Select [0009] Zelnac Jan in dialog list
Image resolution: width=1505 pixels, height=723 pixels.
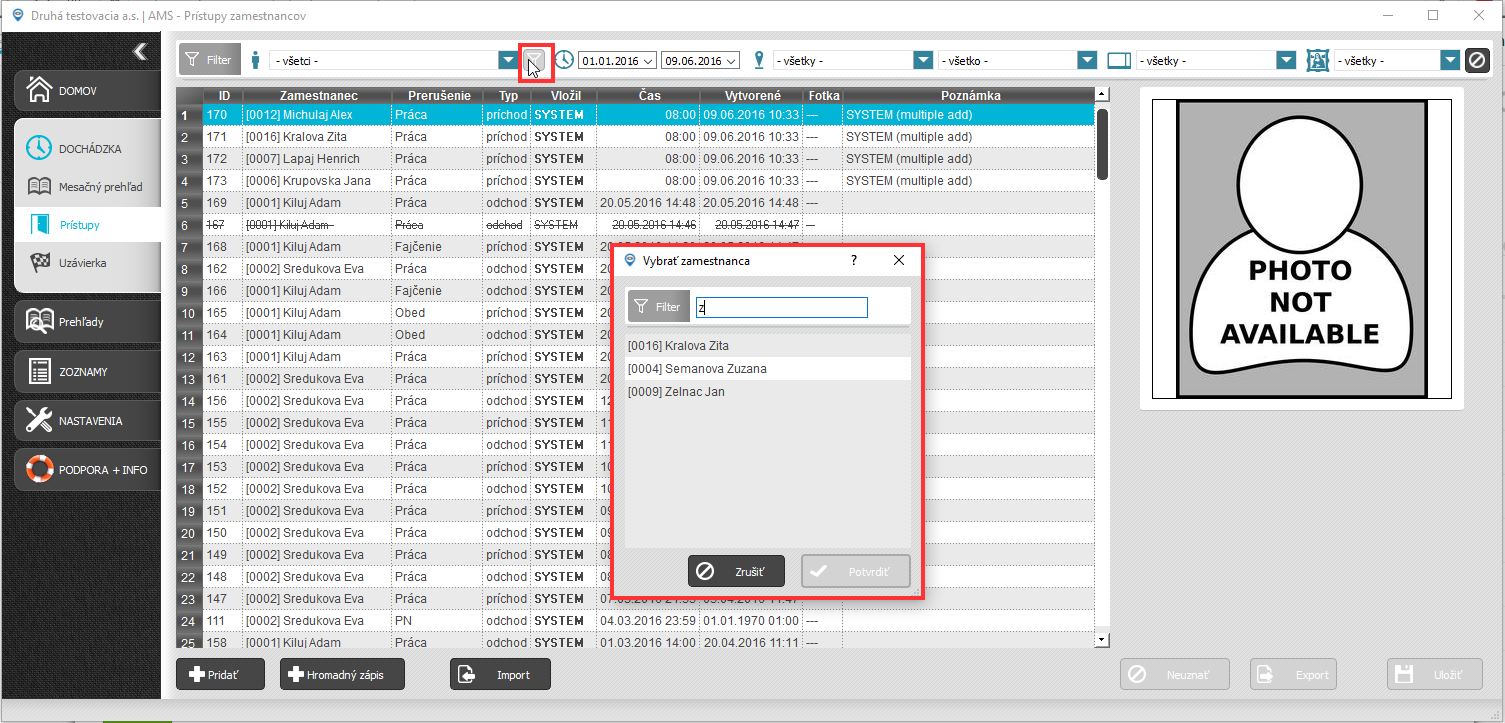(x=768, y=392)
